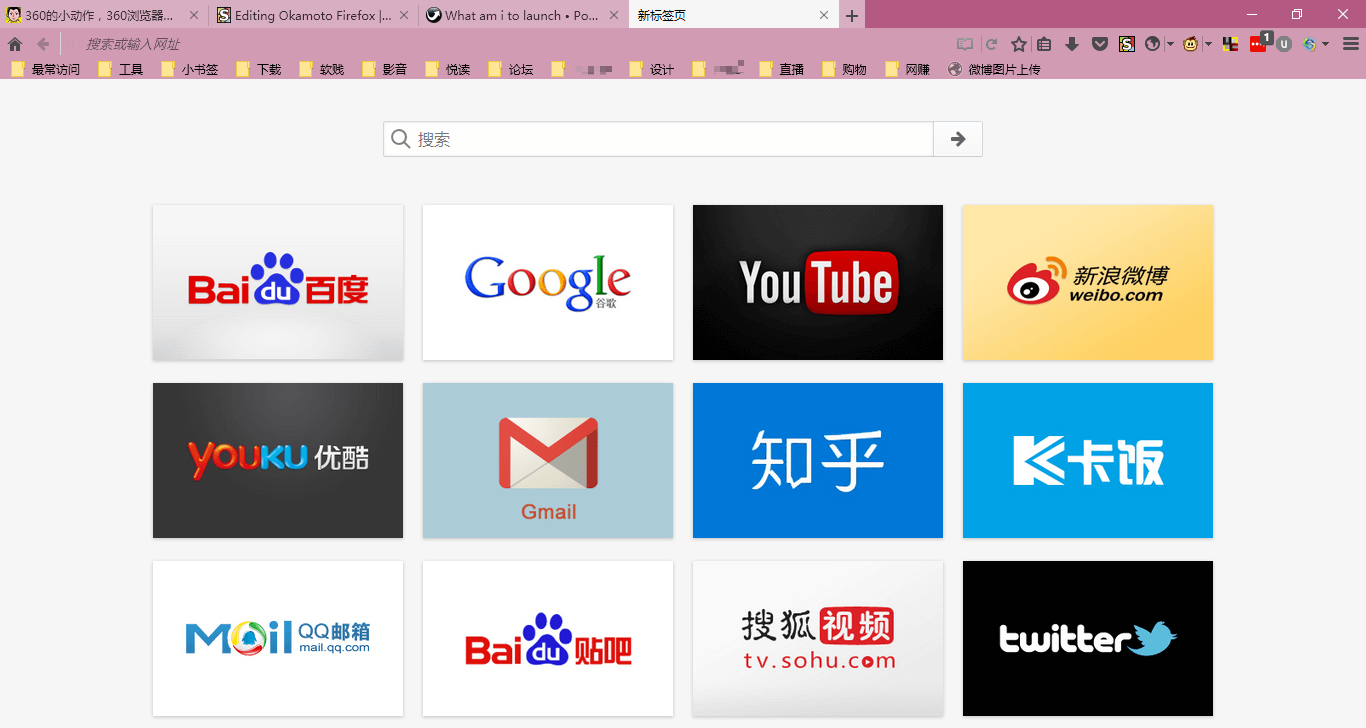This screenshot has height=728, width=1366.
Task: Open the 工具 bookmarks folder
Action: pyautogui.click(x=121, y=69)
